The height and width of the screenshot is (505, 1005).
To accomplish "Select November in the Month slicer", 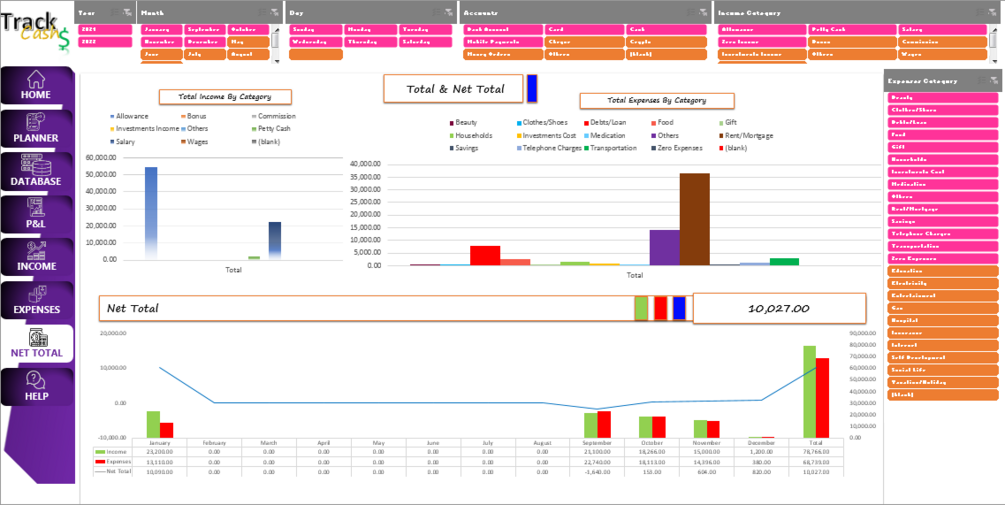I will [x=162, y=42].
